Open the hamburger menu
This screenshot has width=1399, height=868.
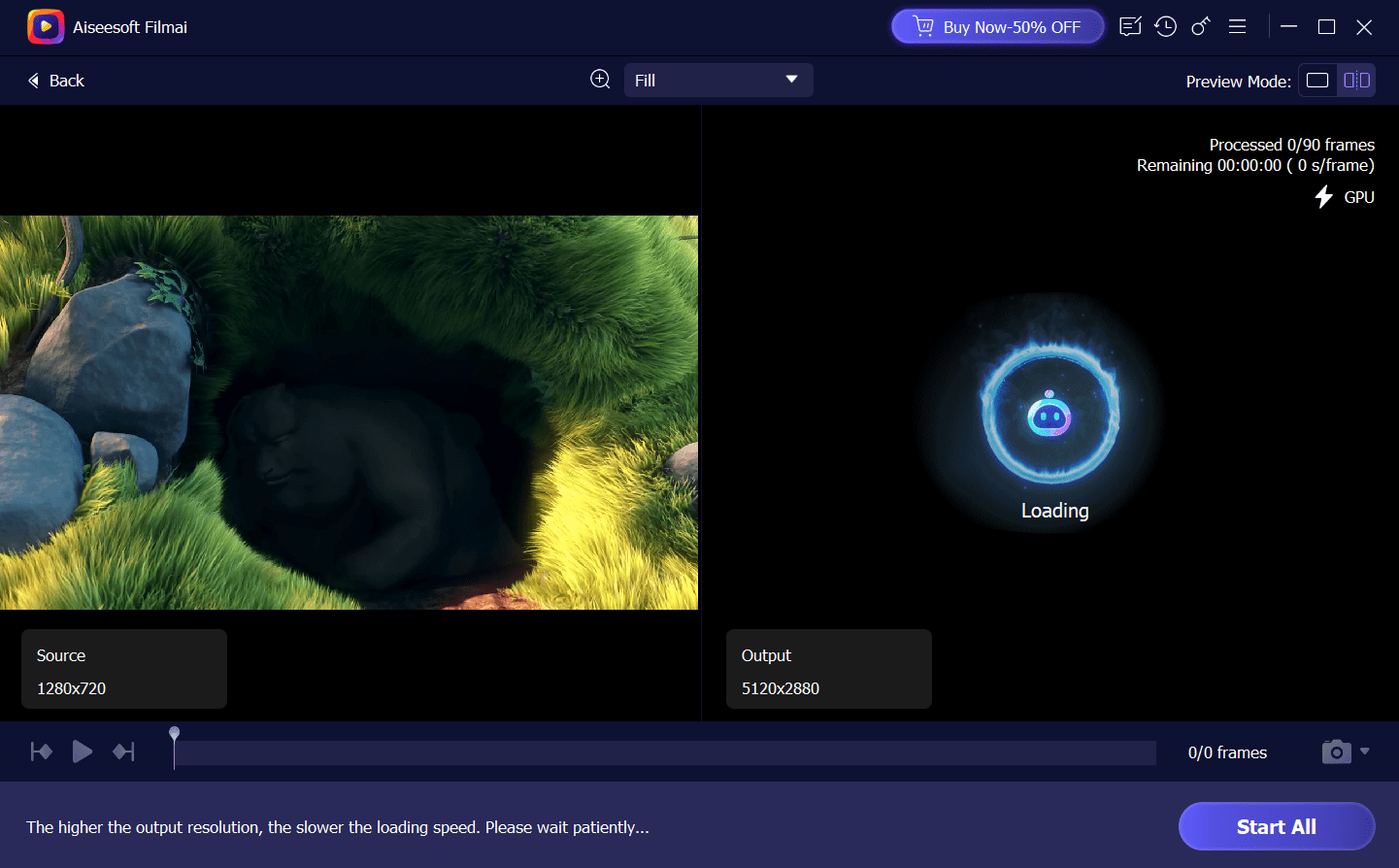[x=1237, y=27]
